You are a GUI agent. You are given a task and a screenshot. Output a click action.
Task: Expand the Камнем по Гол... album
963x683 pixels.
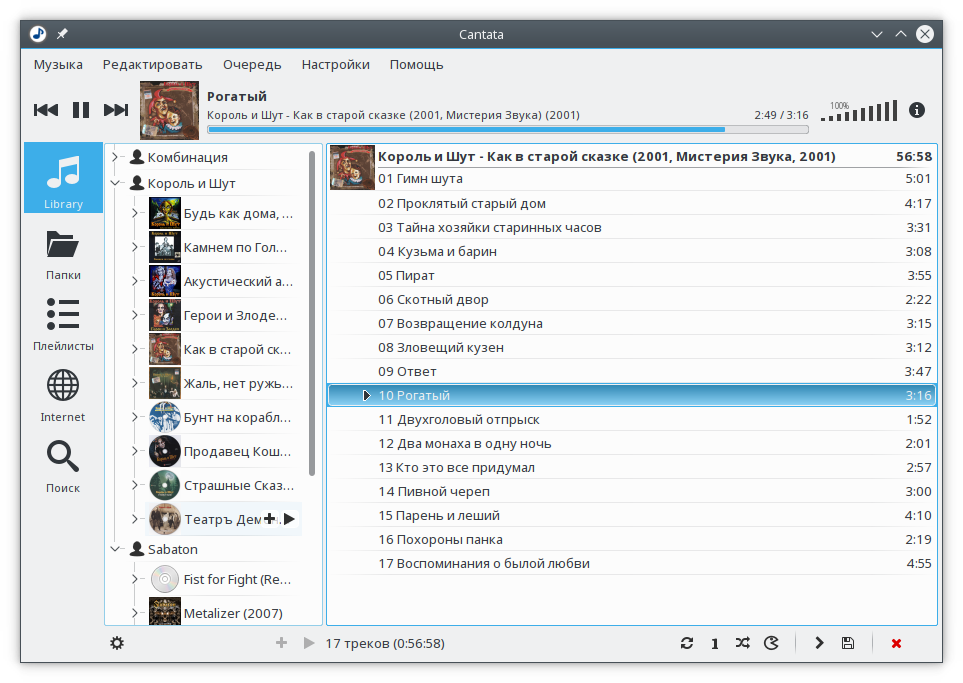pyautogui.click(x=135, y=247)
